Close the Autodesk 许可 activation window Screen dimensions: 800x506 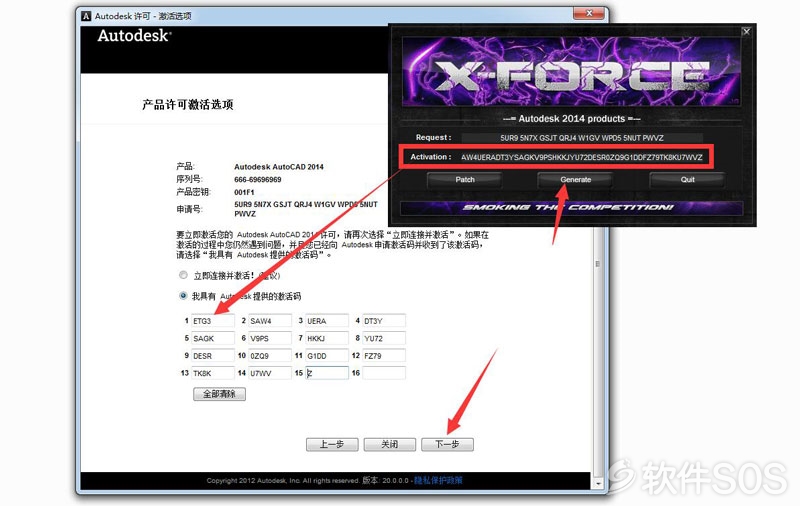point(589,13)
